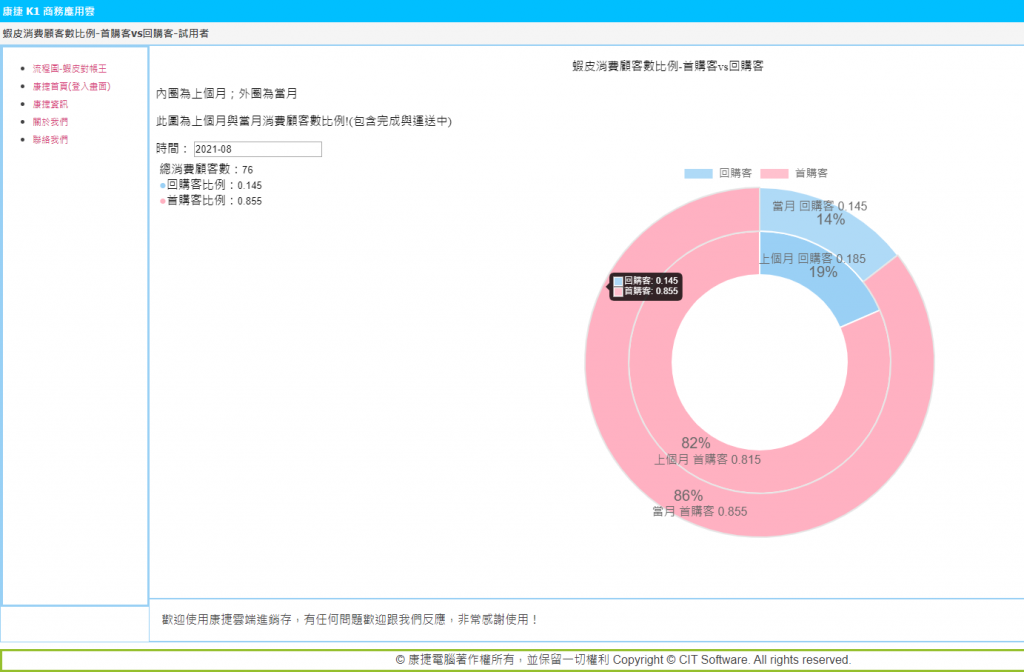Click the centered chart title above the legend
This screenshot has height=672, width=1024.
click(x=668, y=65)
